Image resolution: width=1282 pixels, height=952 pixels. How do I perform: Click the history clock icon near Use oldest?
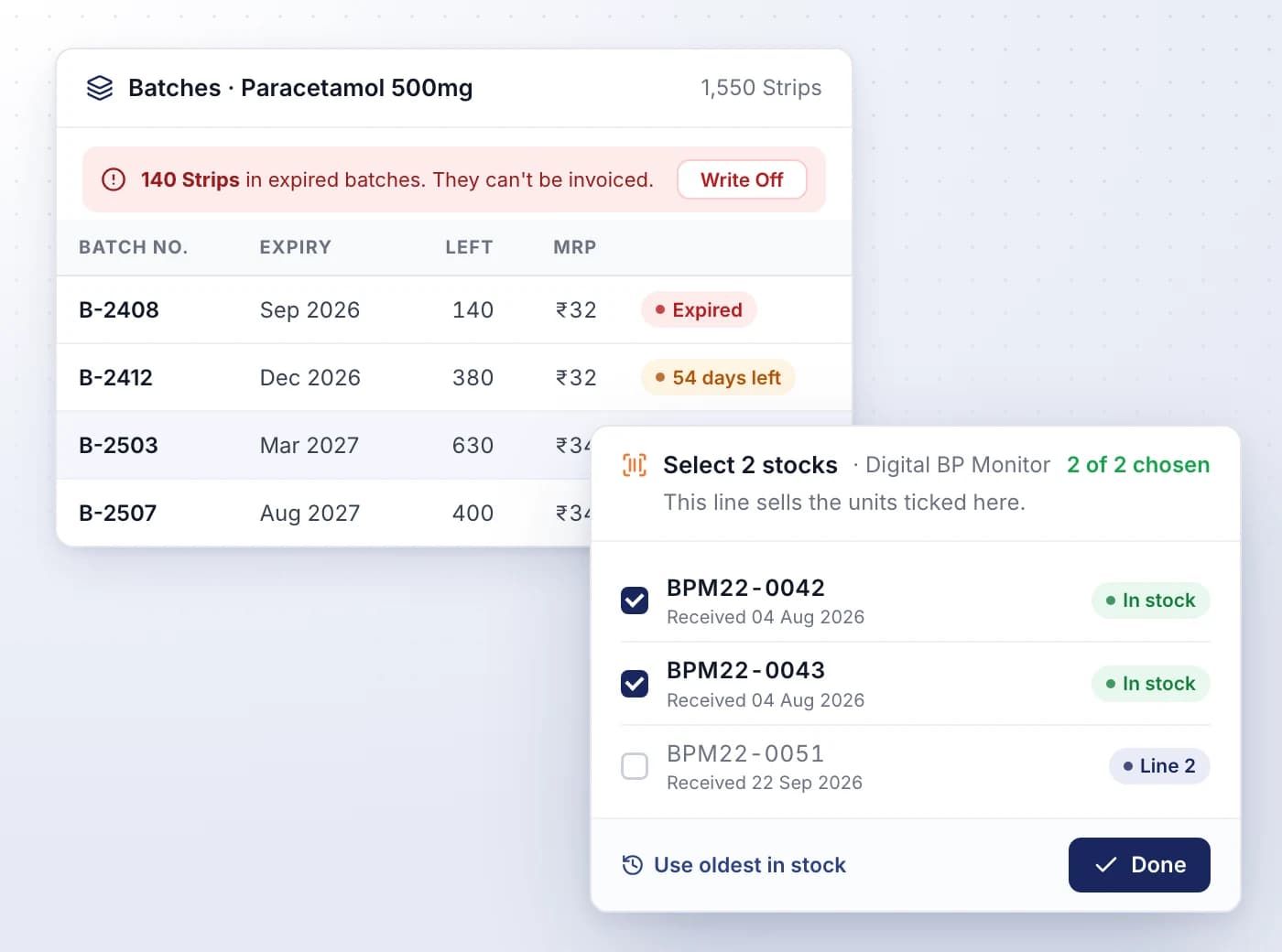tap(632, 865)
